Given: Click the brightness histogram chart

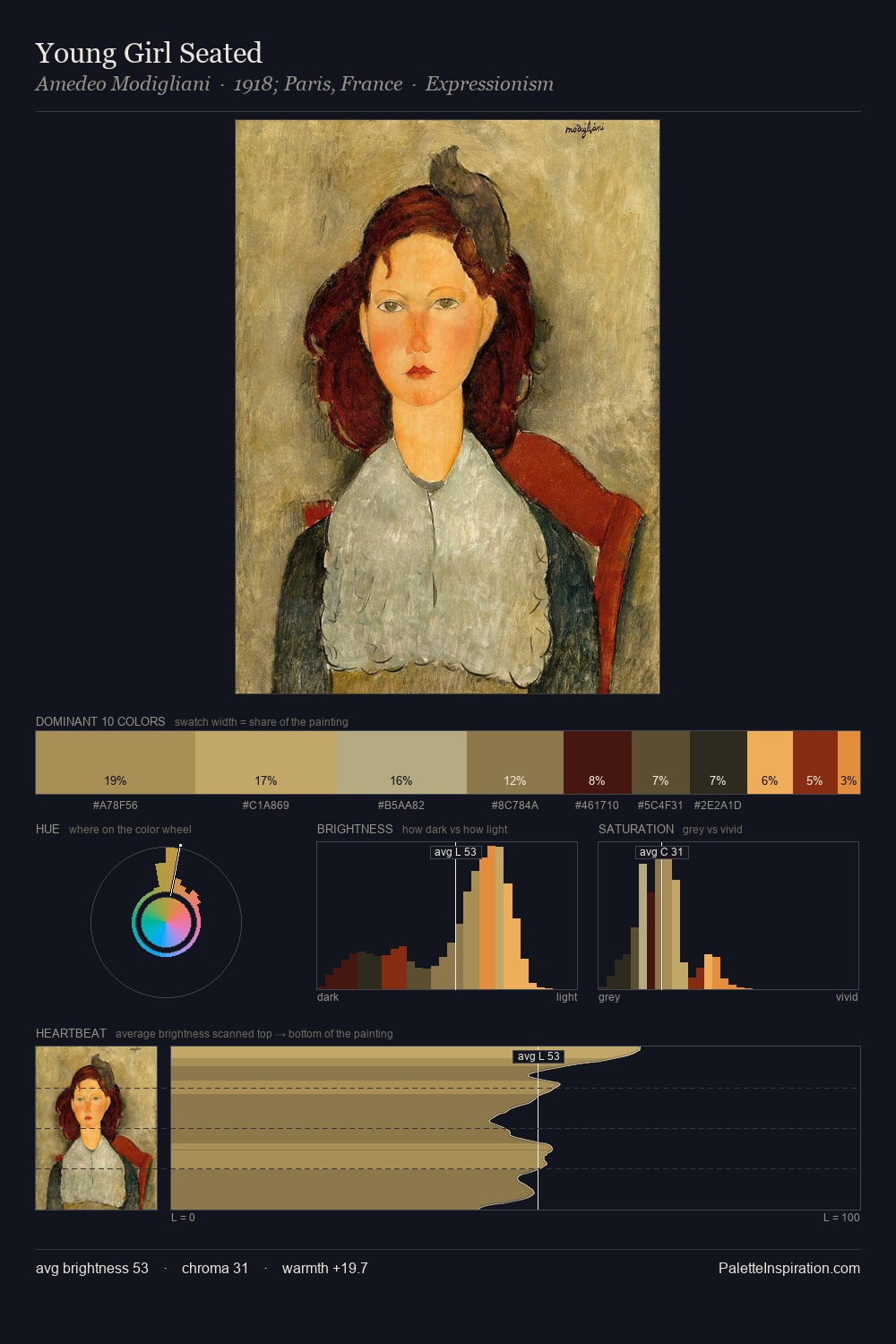Looking at the screenshot, I should (x=447, y=916).
